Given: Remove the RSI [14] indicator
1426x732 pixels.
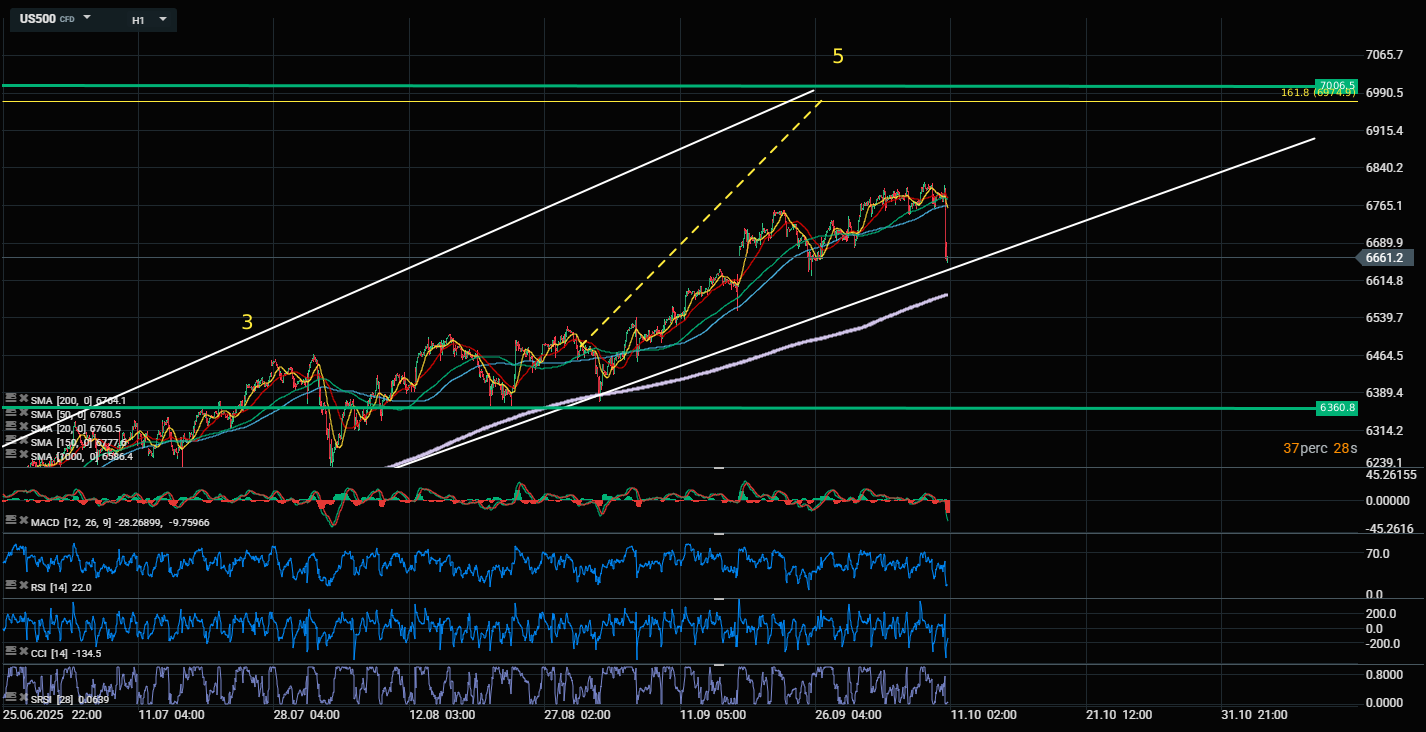Looking at the screenshot, I should pos(23,586).
